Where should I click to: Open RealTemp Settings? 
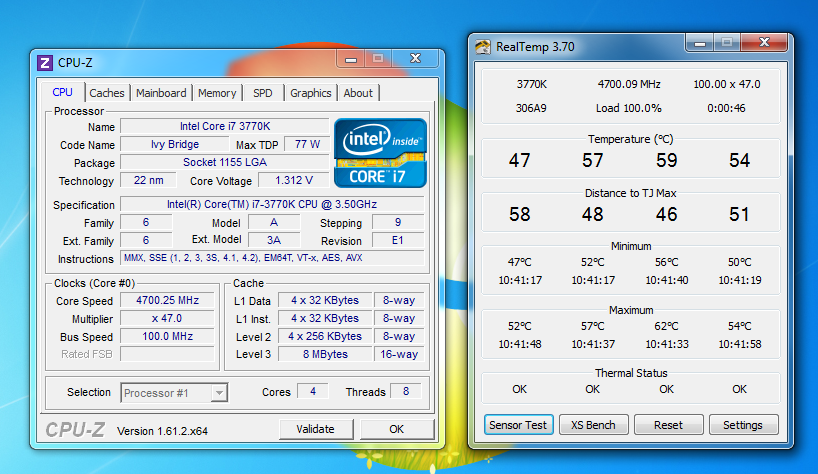(743, 425)
